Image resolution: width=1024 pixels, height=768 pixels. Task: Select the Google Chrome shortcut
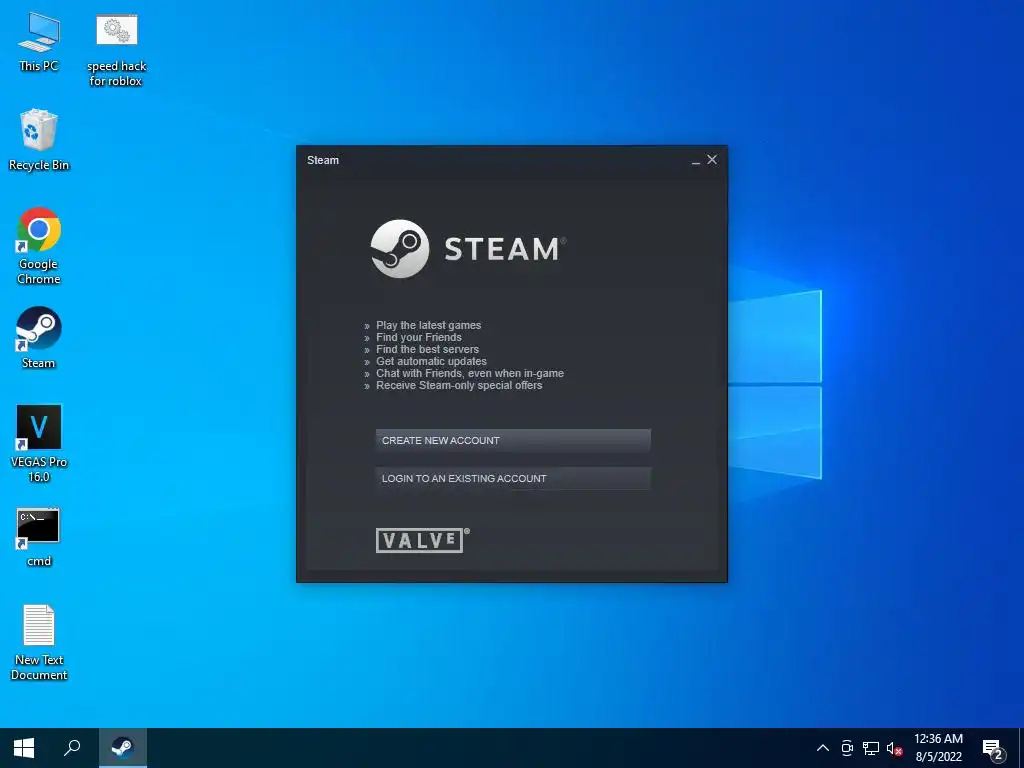39,246
